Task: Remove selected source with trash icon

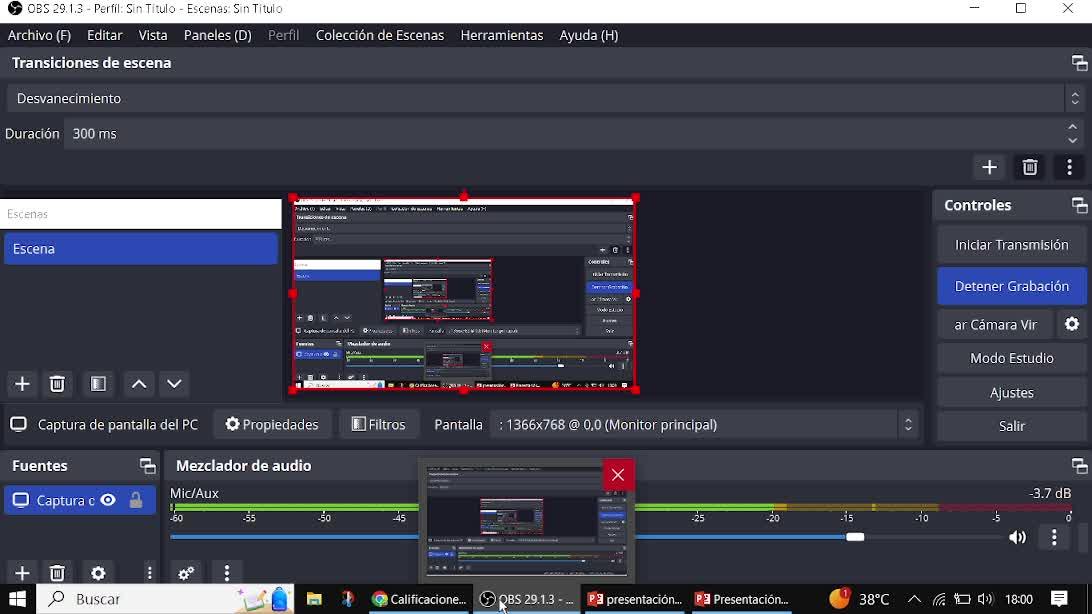Action: pyautogui.click(x=57, y=573)
